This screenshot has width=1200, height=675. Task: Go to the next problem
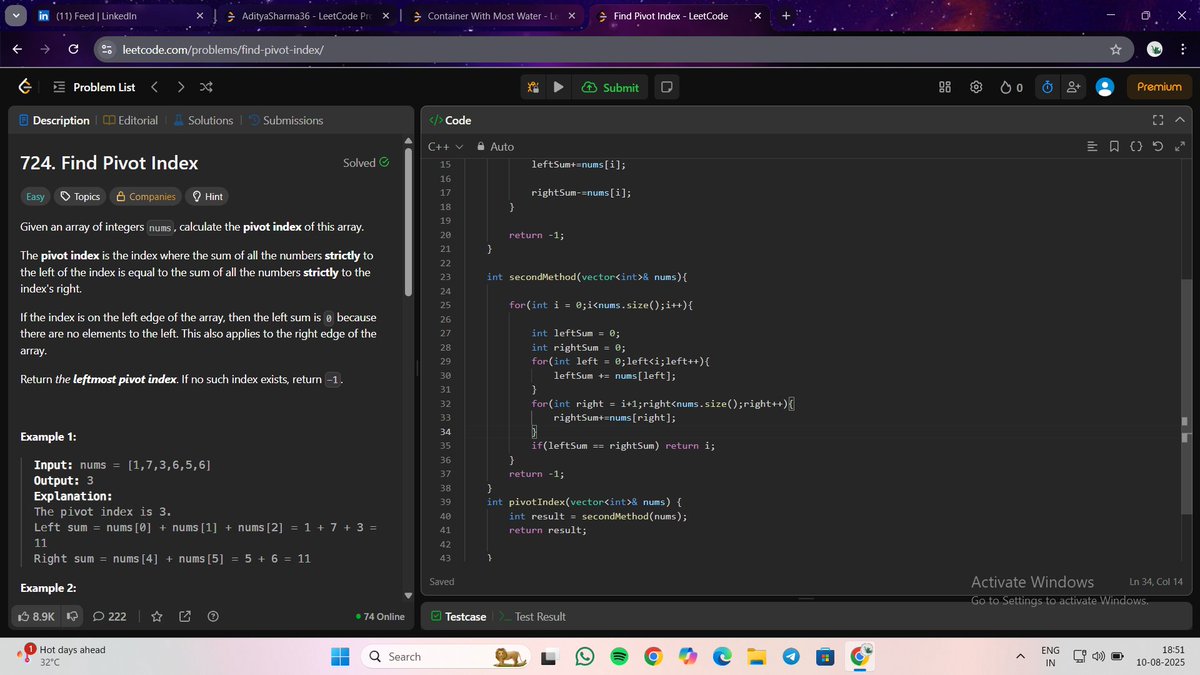(x=180, y=87)
